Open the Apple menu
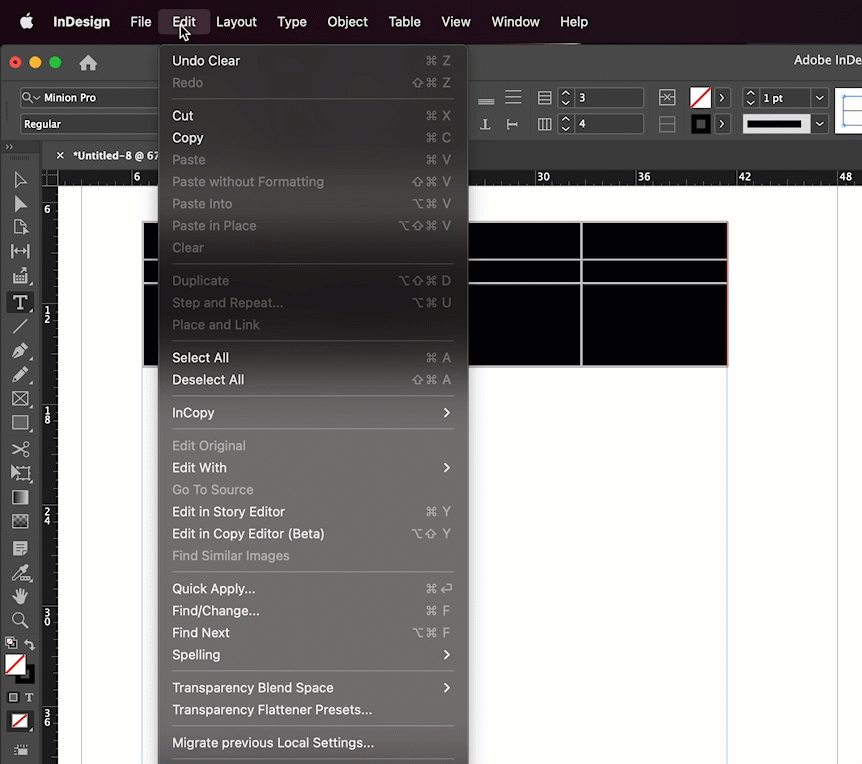 [26, 22]
